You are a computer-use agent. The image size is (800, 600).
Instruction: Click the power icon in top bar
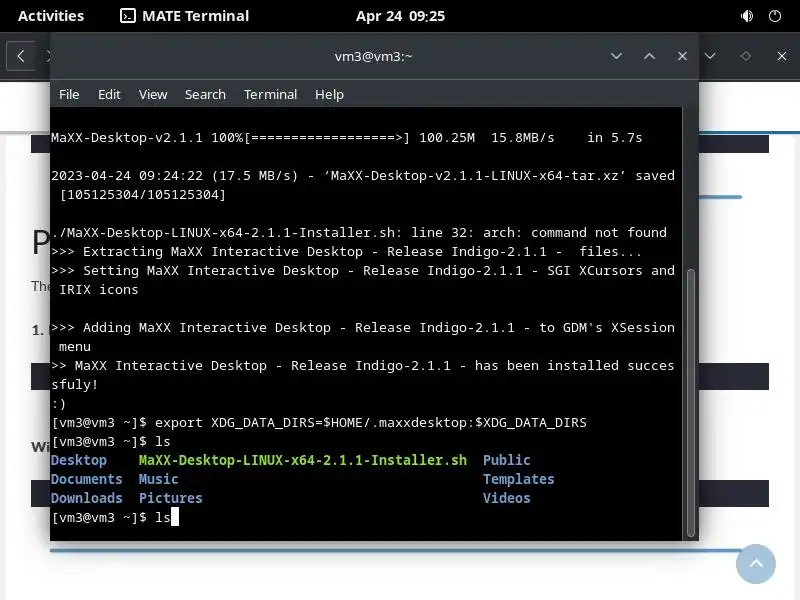pyautogui.click(x=774, y=16)
